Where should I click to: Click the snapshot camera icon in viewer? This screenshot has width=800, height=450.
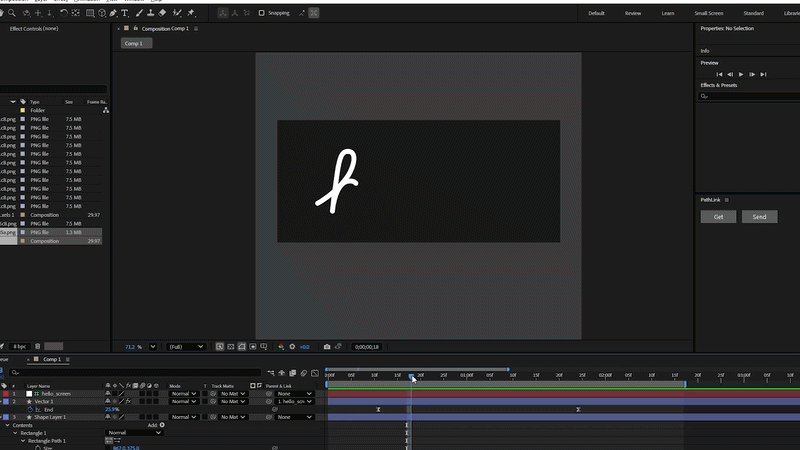tap(327, 347)
